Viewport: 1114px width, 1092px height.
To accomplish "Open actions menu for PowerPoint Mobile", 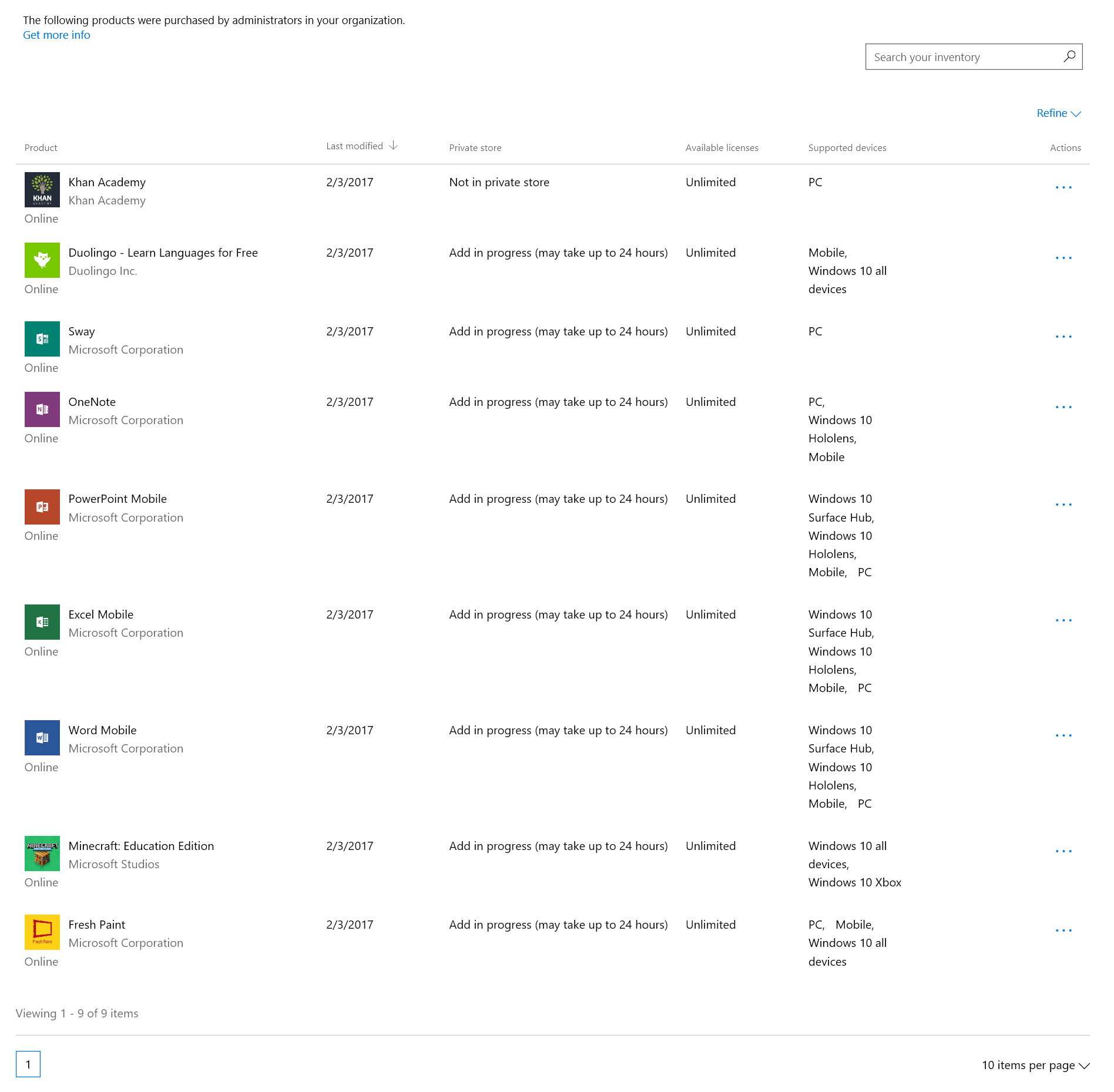I will pyautogui.click(x=1063, y=505).
